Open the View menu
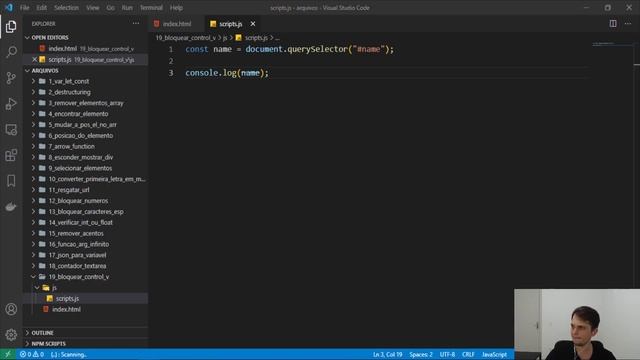The height and width of the screenshot is (360, 640). tap(93, 8)
